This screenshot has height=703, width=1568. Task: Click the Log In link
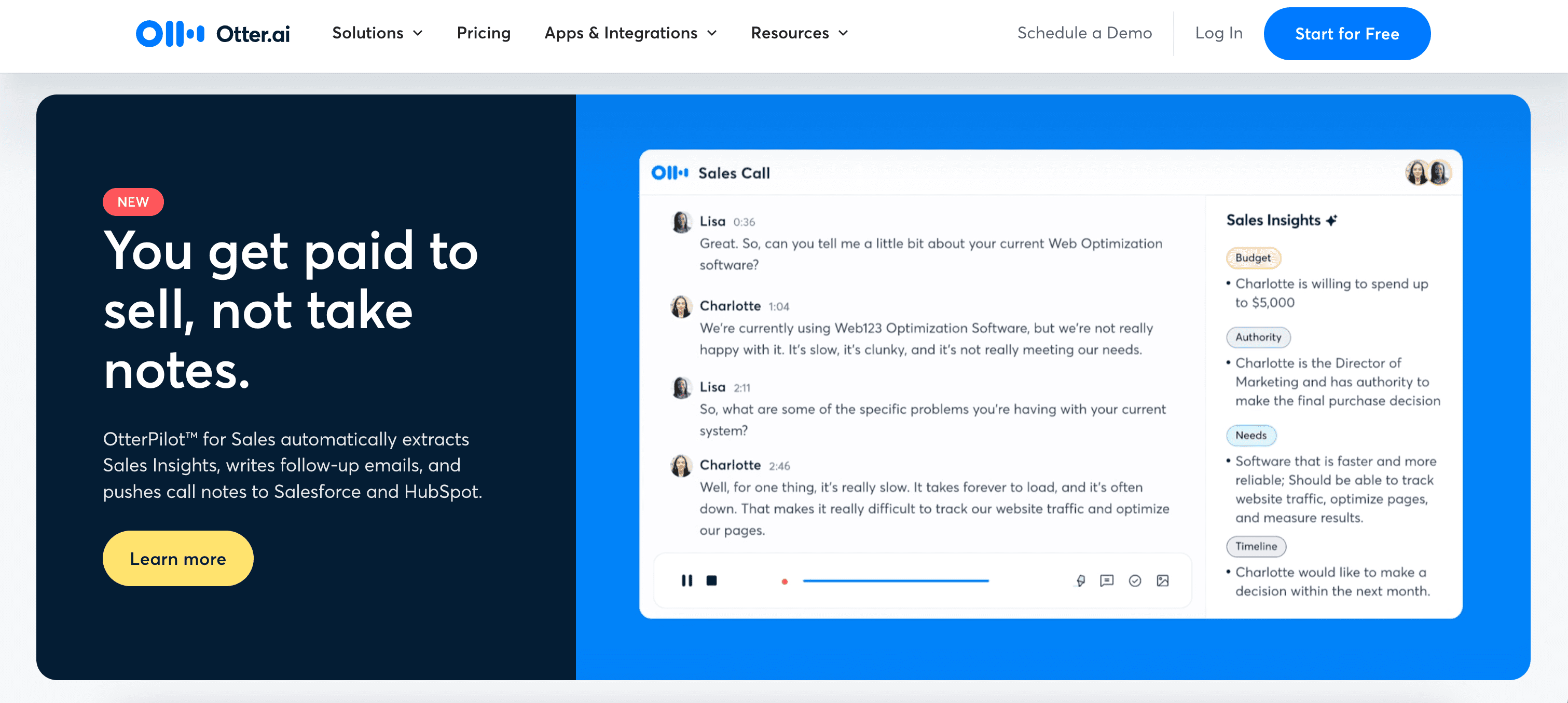(1218, 33)
